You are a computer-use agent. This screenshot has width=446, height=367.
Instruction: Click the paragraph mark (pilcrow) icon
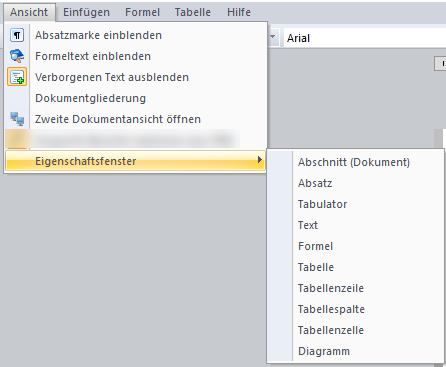point(17,35)
